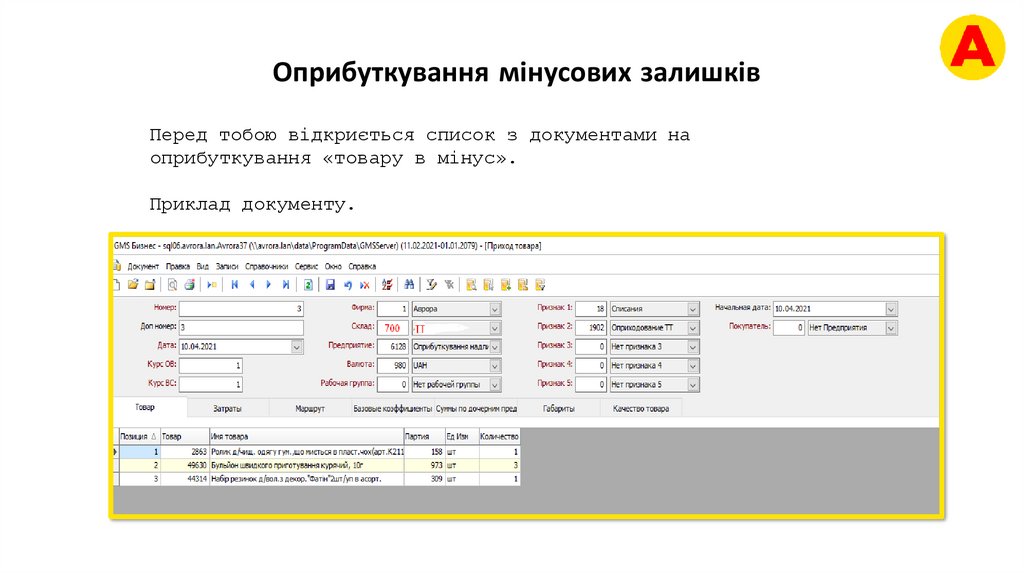Click the print preview magnifier icon
1024x574 pixels.
[x=172, y=285]
